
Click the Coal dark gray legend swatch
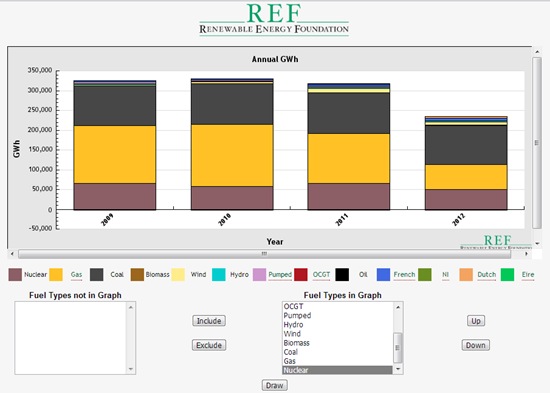(x=96, y=275)
